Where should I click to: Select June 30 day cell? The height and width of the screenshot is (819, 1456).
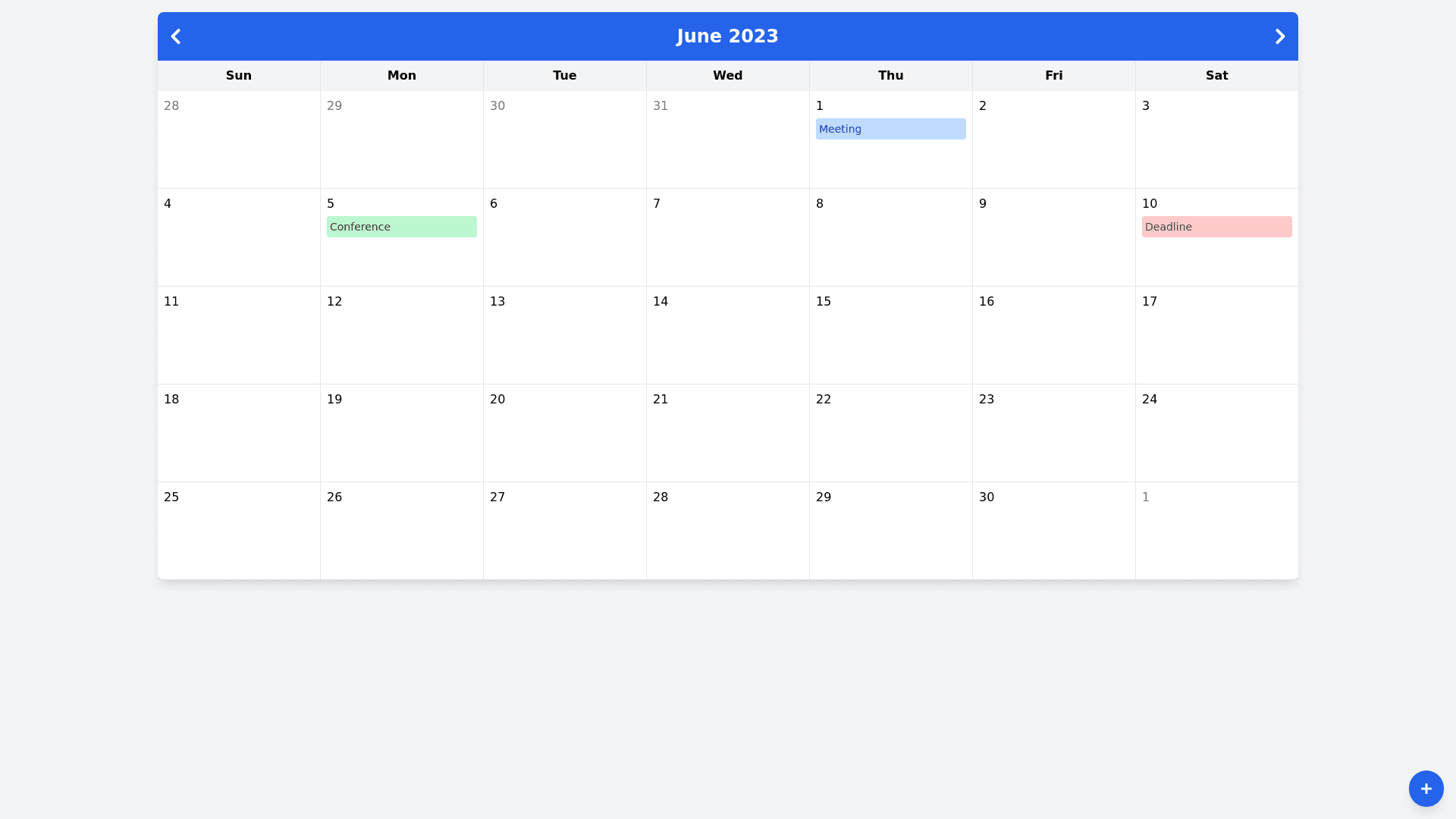coord(1053,531)
